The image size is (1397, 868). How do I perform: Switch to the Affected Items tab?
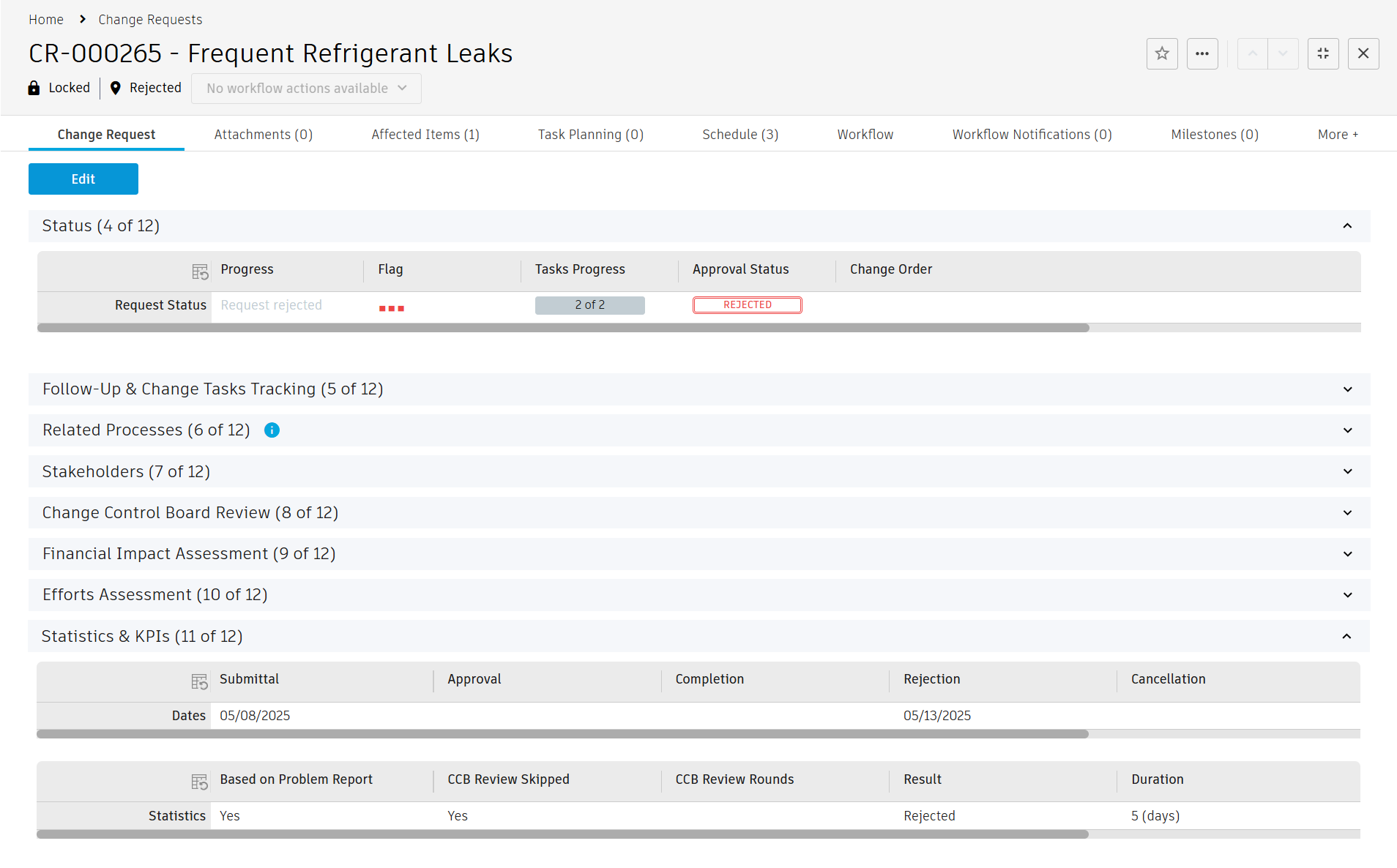pyautogui.click(x=425, y=135)
